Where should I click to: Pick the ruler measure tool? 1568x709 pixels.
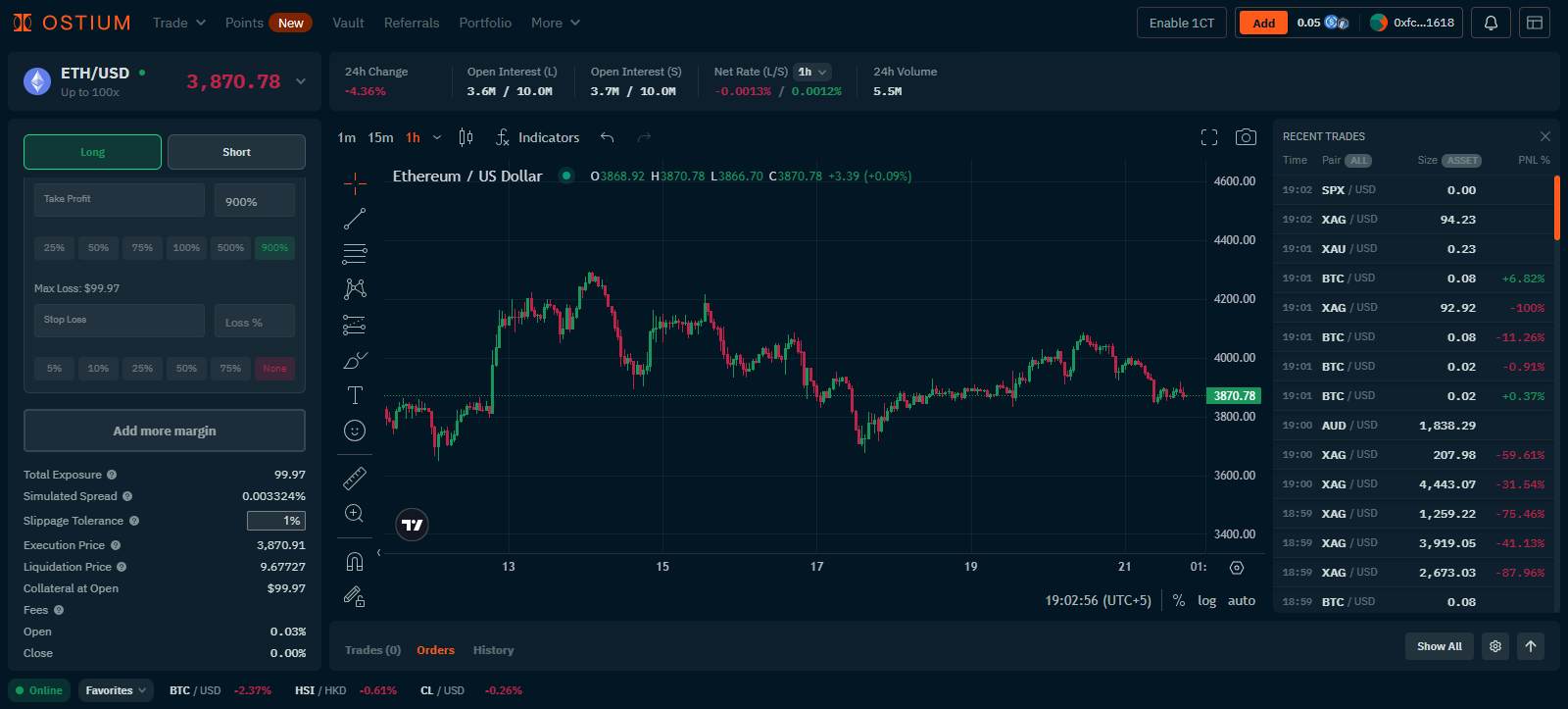point(355,478)
